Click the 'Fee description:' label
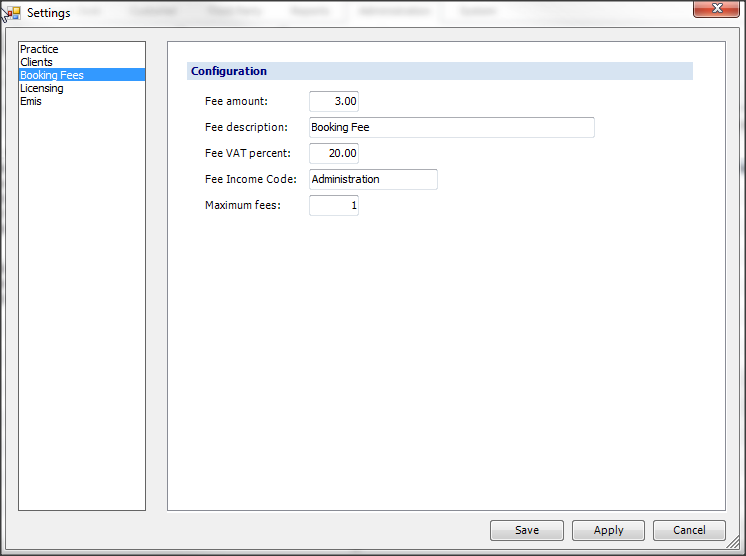 click(246, 127)
